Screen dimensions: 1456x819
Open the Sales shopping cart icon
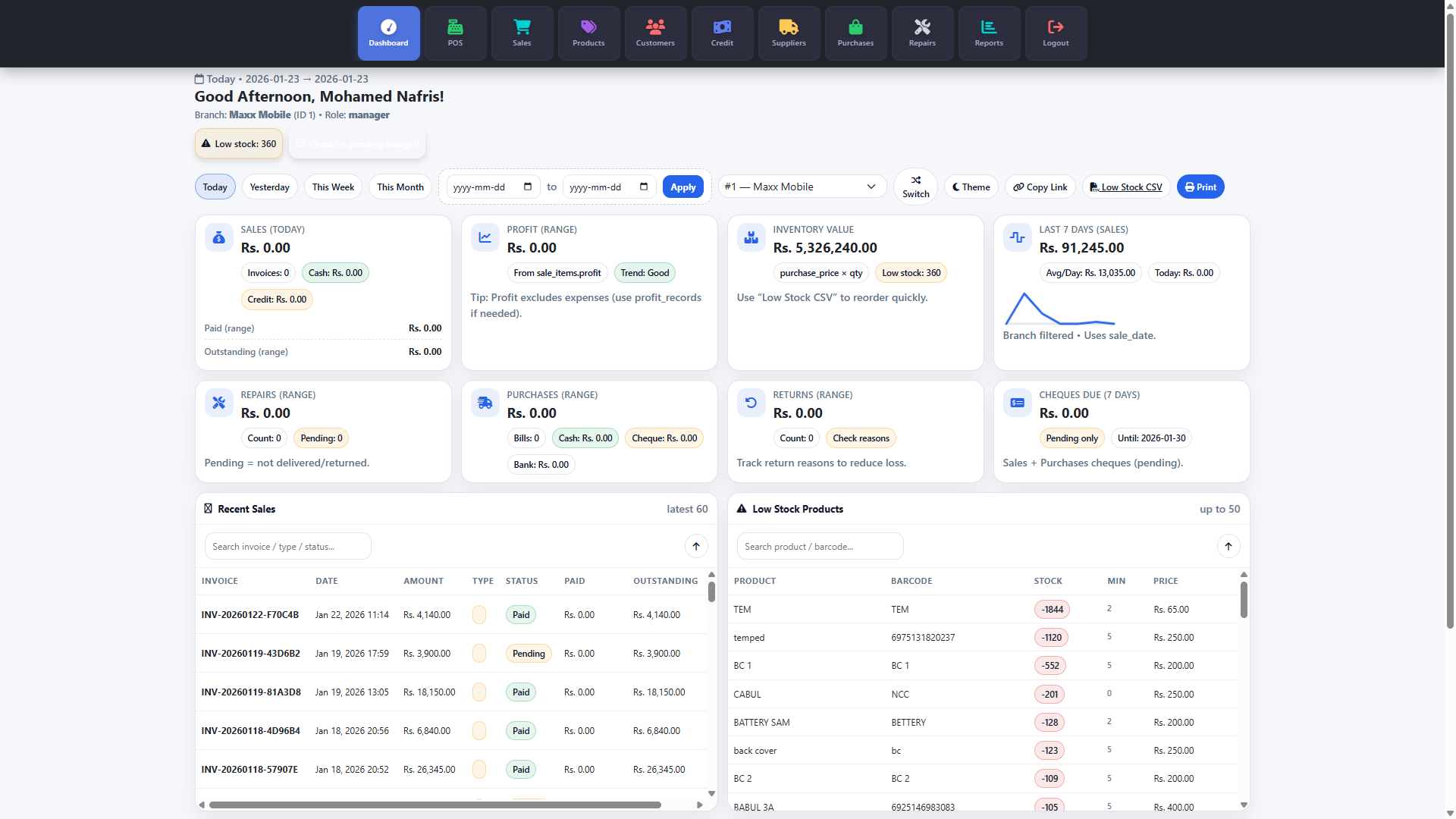[522, 27]
